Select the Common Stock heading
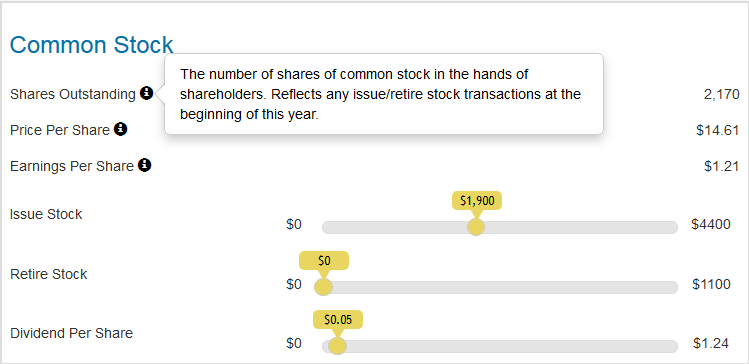This screenshot has width=749, height=364. (91, 45)
